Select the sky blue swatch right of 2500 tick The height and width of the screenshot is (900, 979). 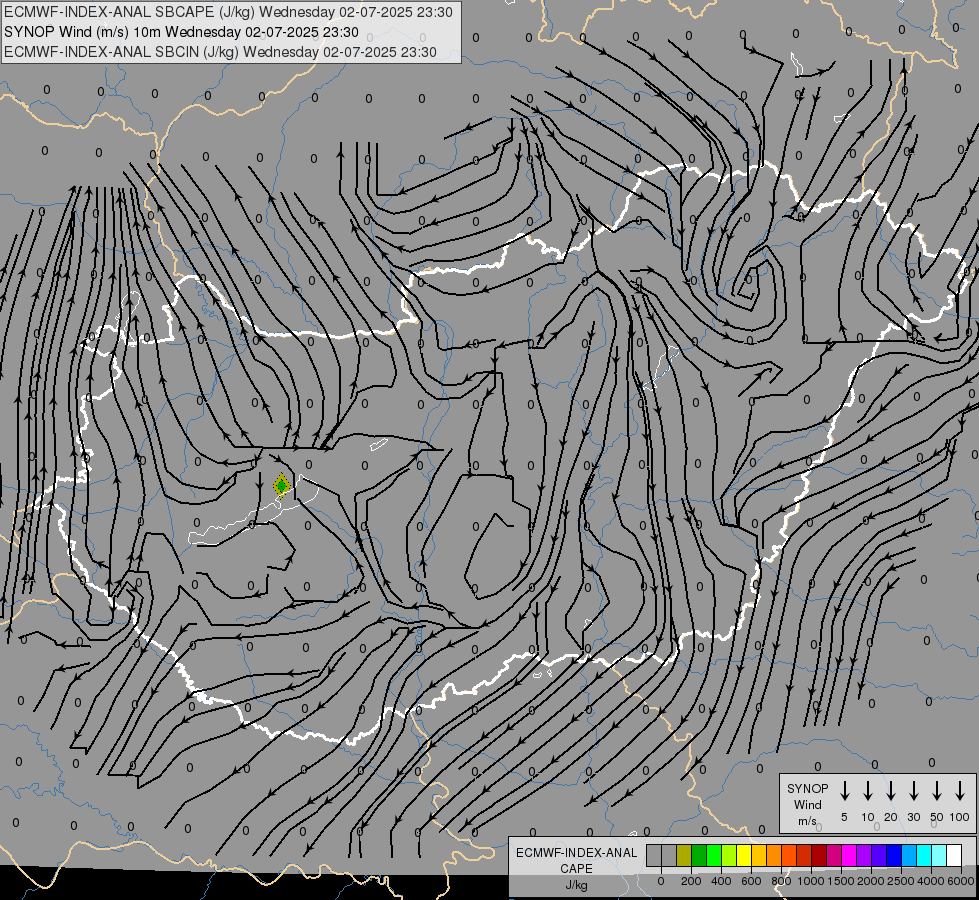(909, 855)
